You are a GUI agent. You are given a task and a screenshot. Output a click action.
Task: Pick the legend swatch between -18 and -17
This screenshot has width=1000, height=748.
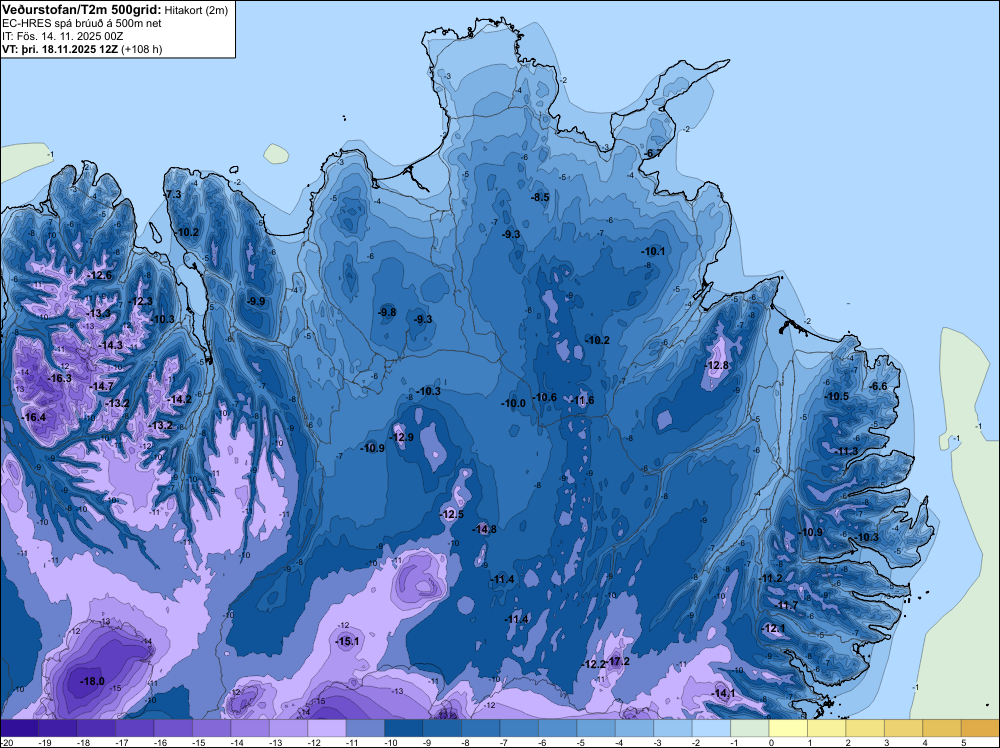(x=96, y=728)
